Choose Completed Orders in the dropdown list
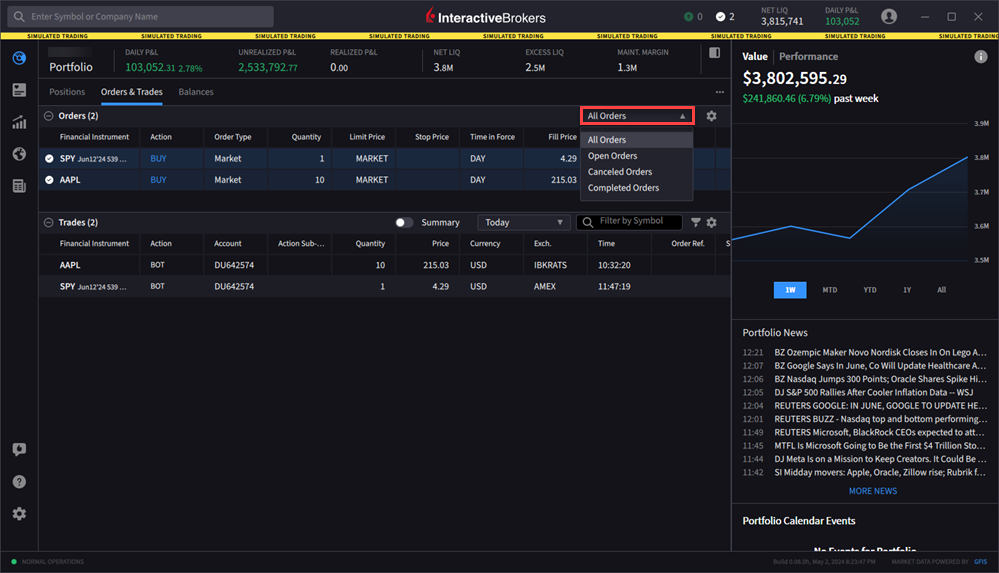999x573 pixels. [636, 188]
